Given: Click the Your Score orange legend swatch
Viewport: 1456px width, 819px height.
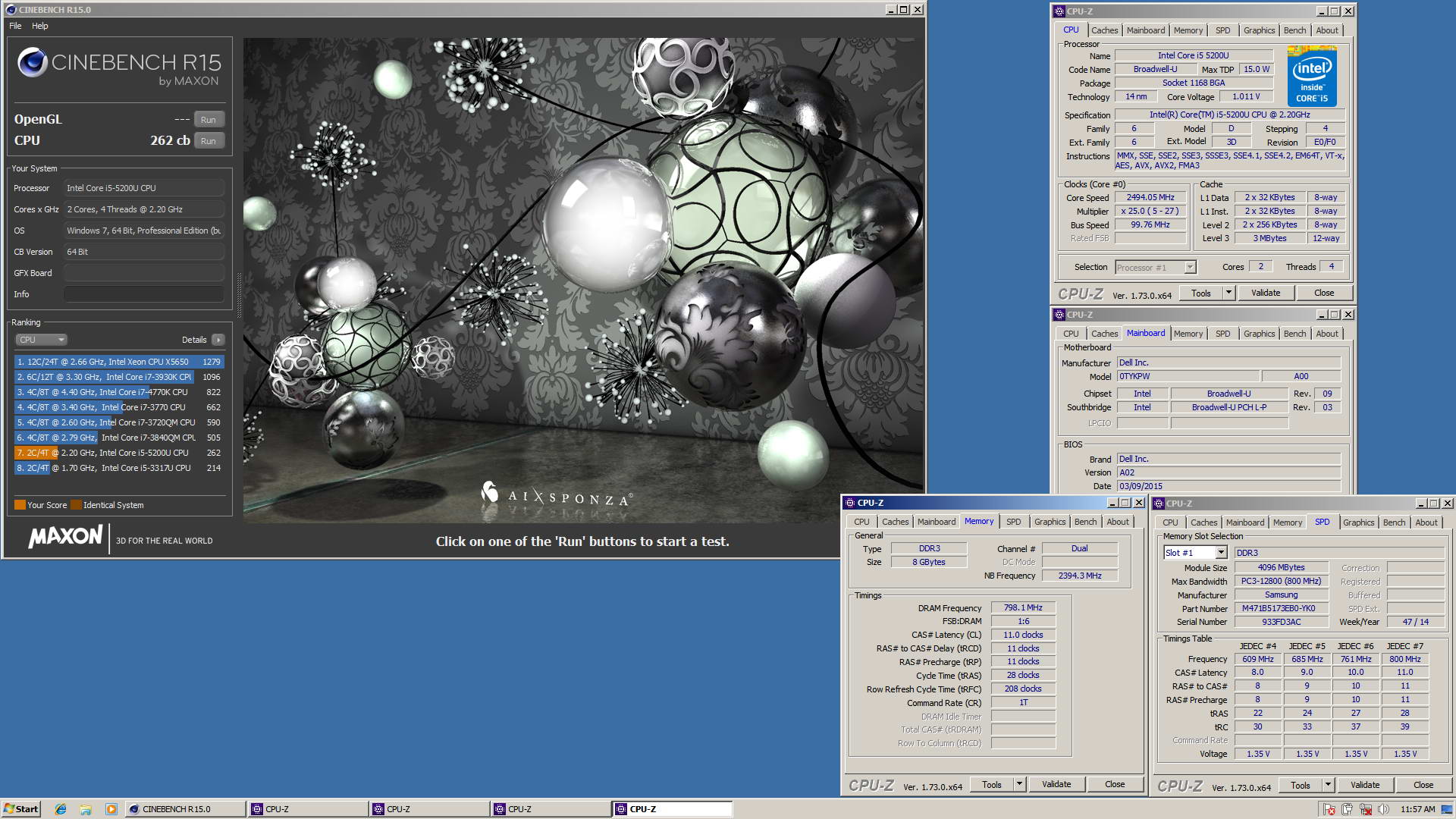Looking at the screenshot, I should click(x=20, y=505).
